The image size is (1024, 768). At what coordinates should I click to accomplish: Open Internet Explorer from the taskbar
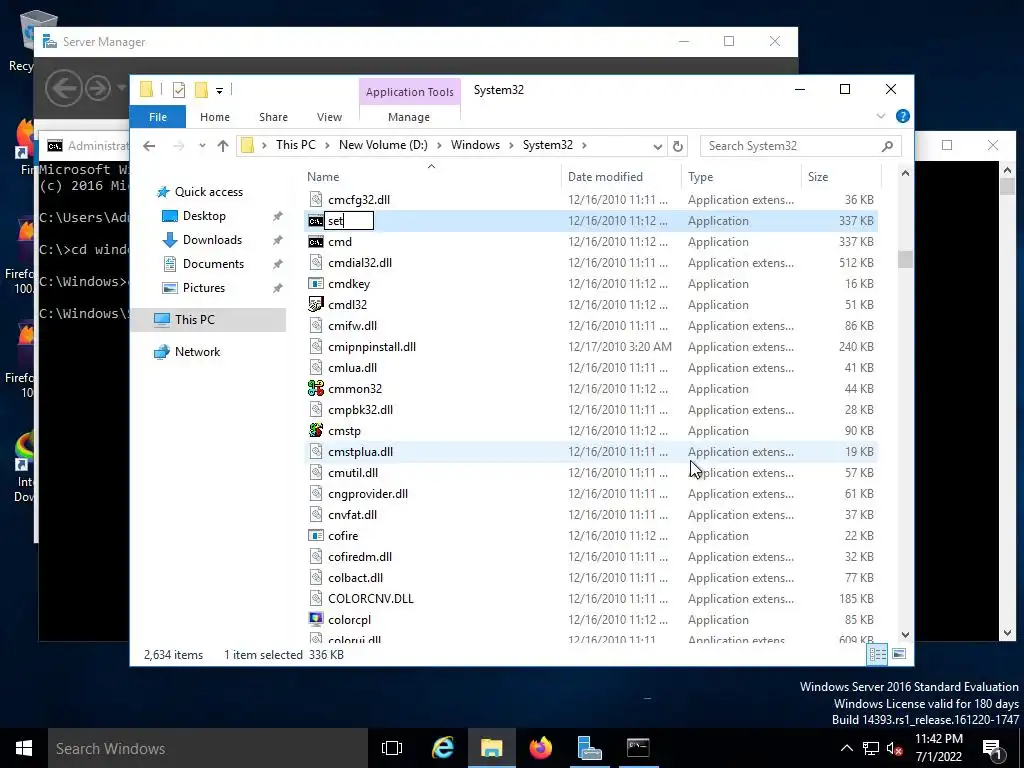click(x=443, y=748)
